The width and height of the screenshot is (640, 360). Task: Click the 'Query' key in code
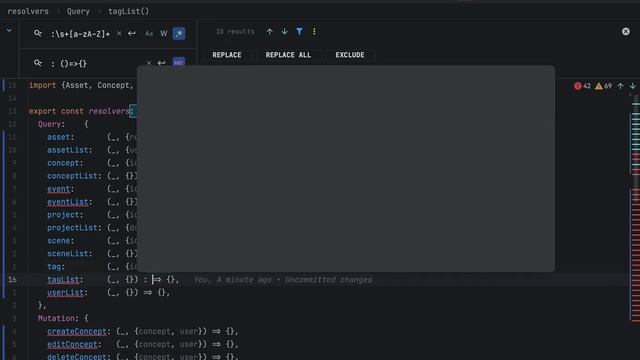coord(49,124)
